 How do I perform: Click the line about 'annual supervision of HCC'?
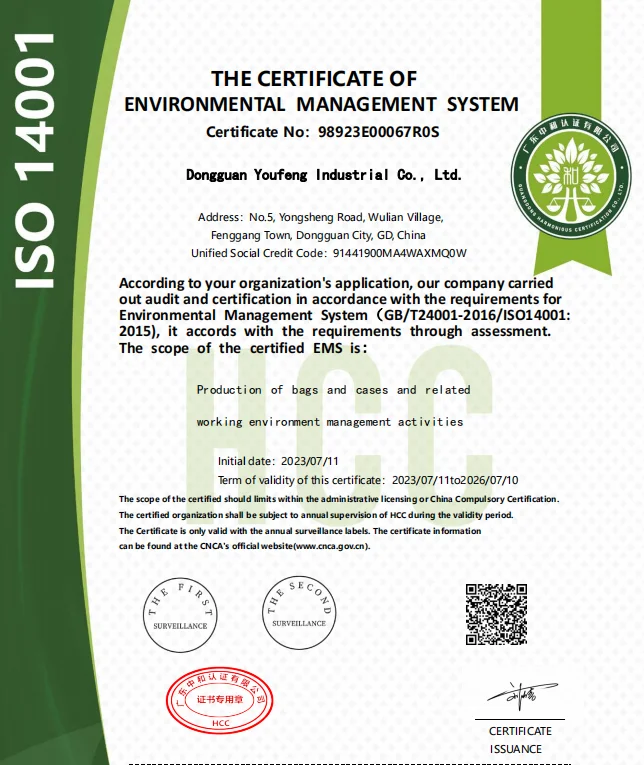click(316, 515)
